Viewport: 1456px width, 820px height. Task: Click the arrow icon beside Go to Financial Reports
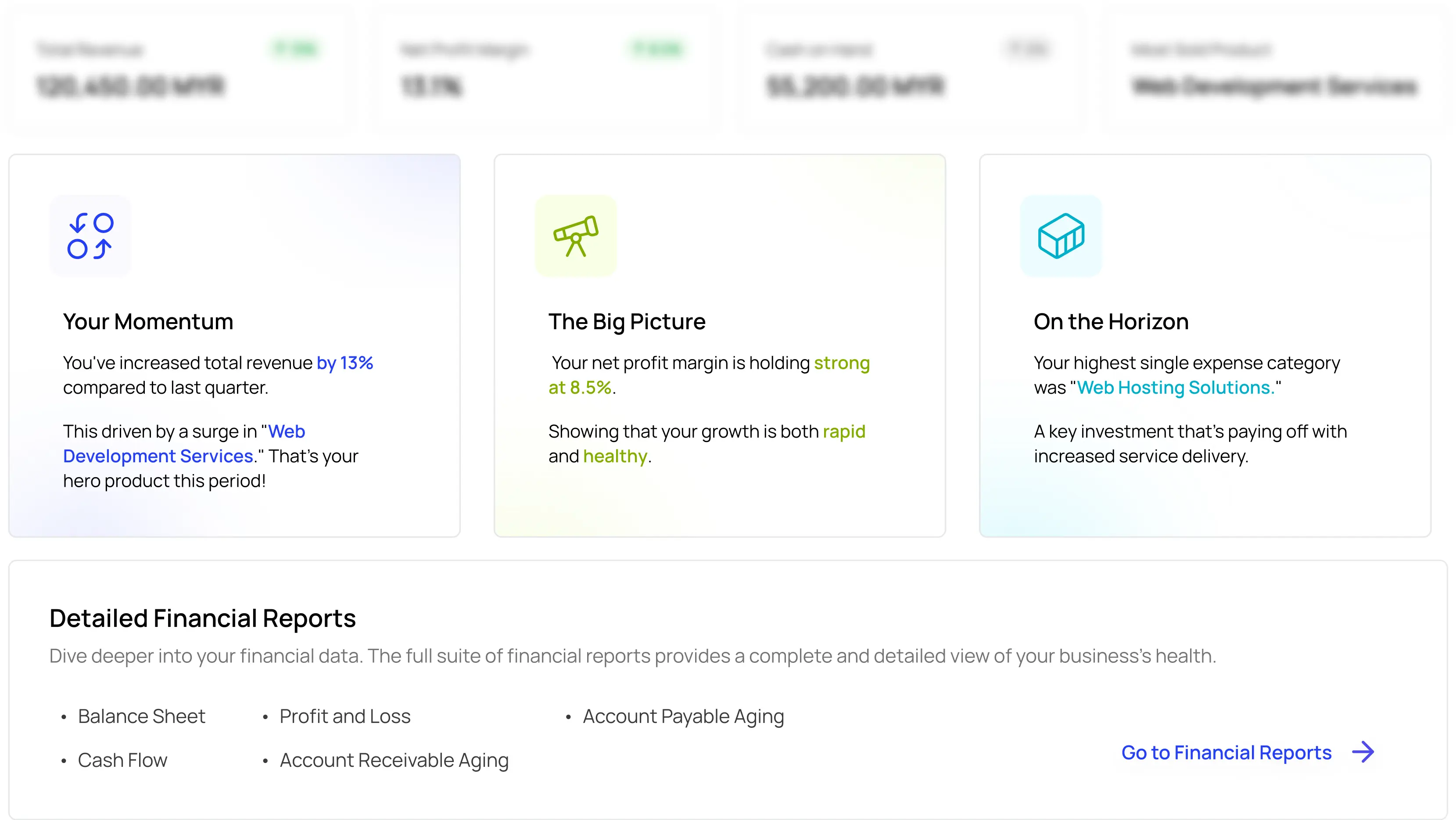tap(1364, 752)
